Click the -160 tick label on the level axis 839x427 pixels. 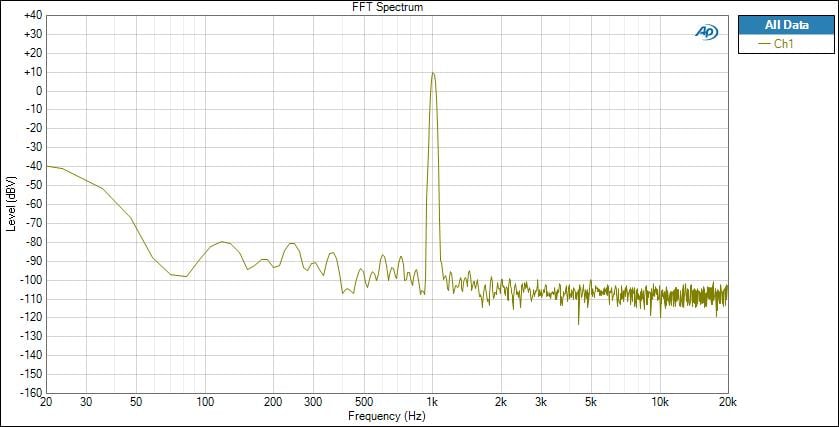coord(32,393)
